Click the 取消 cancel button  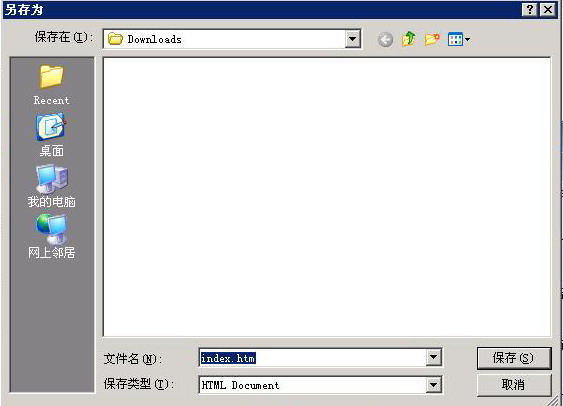click(514, 385)
